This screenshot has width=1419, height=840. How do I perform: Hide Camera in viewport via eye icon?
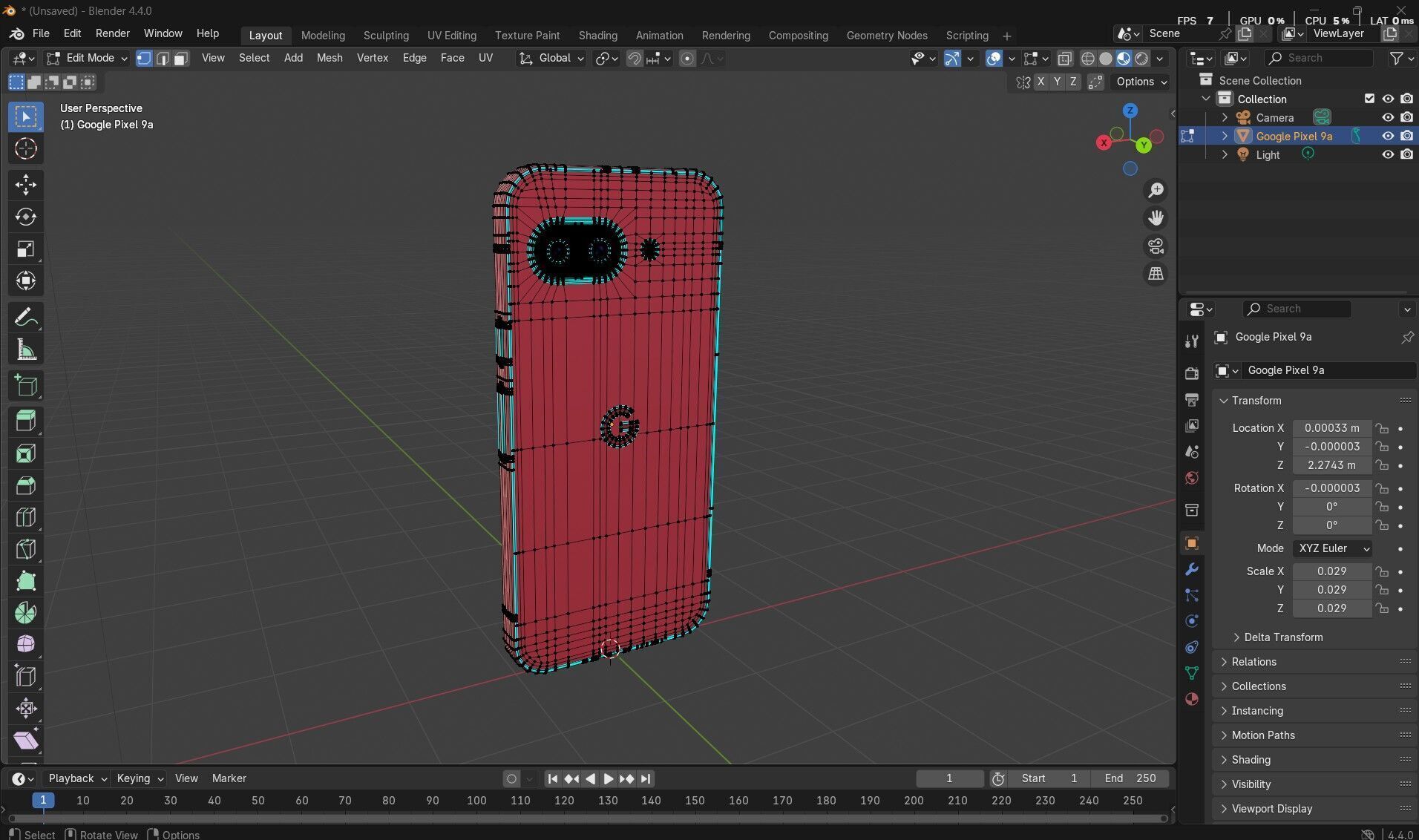point(1388,117)
